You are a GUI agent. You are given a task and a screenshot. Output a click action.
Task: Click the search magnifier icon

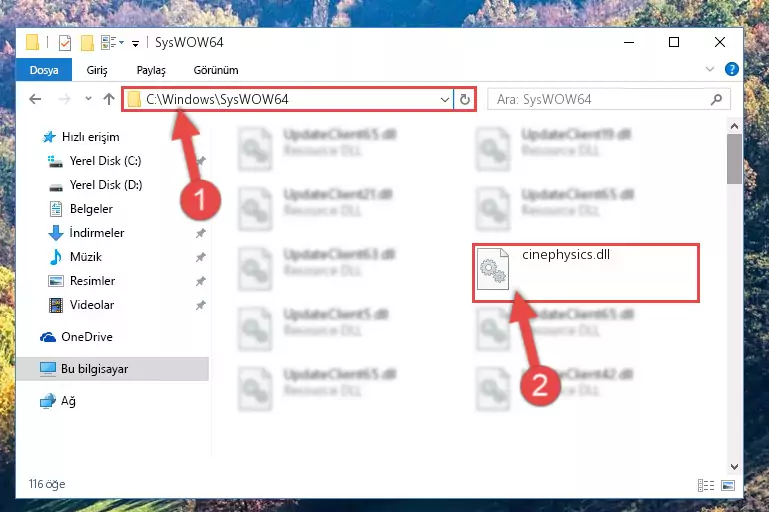pyautogui.click(x=716, y=100)
